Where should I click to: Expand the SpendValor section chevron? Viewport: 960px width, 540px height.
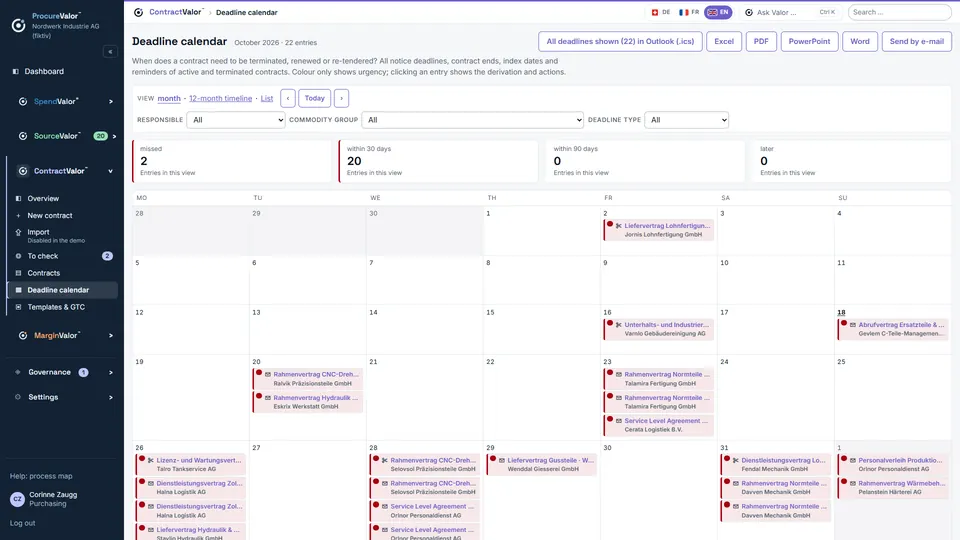pyautogui.click(x=111, y=102)
